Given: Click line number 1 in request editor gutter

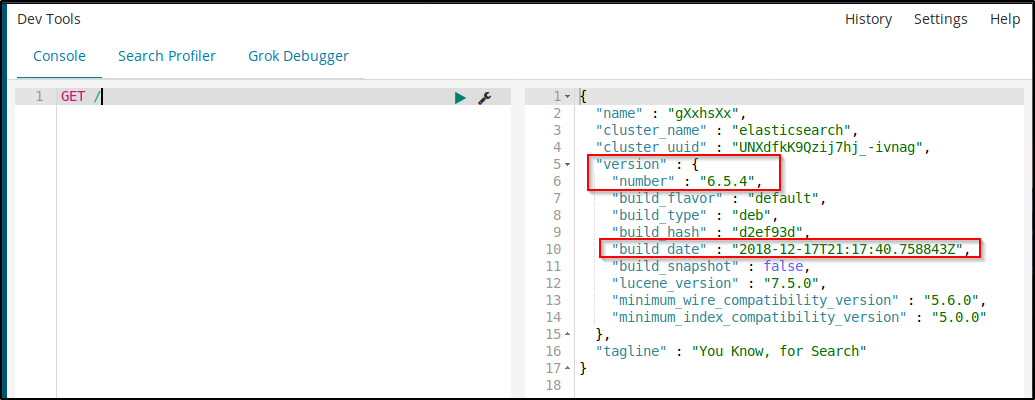Looking at the screenshot, I should (40, 97).
